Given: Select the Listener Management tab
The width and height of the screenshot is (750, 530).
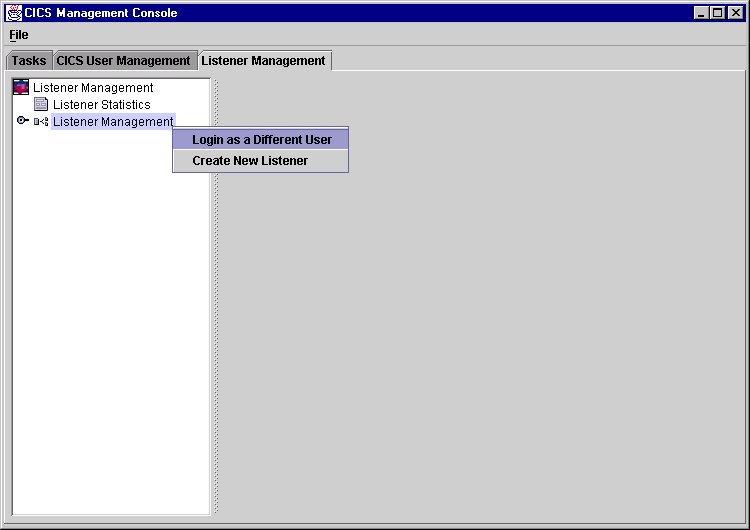Looking at the screenshot, I should pos(264,61).
